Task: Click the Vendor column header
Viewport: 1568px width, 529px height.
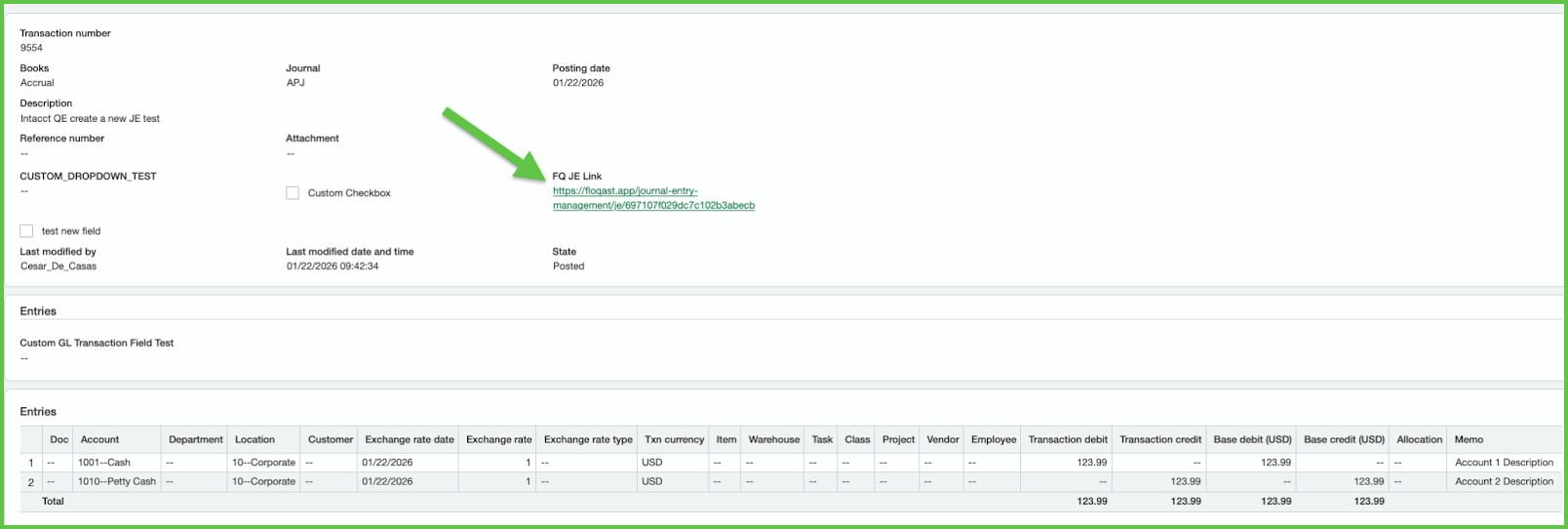Action: tap(942, 439)
